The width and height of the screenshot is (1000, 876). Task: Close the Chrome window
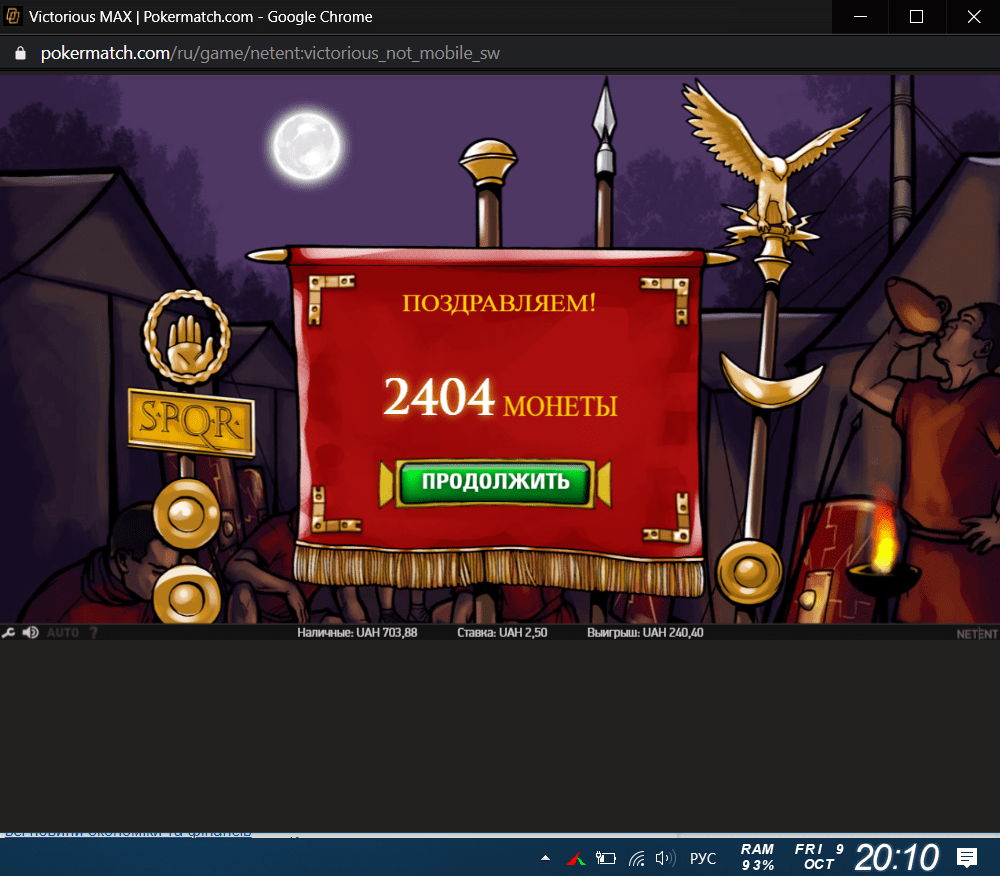pos(973,17)
